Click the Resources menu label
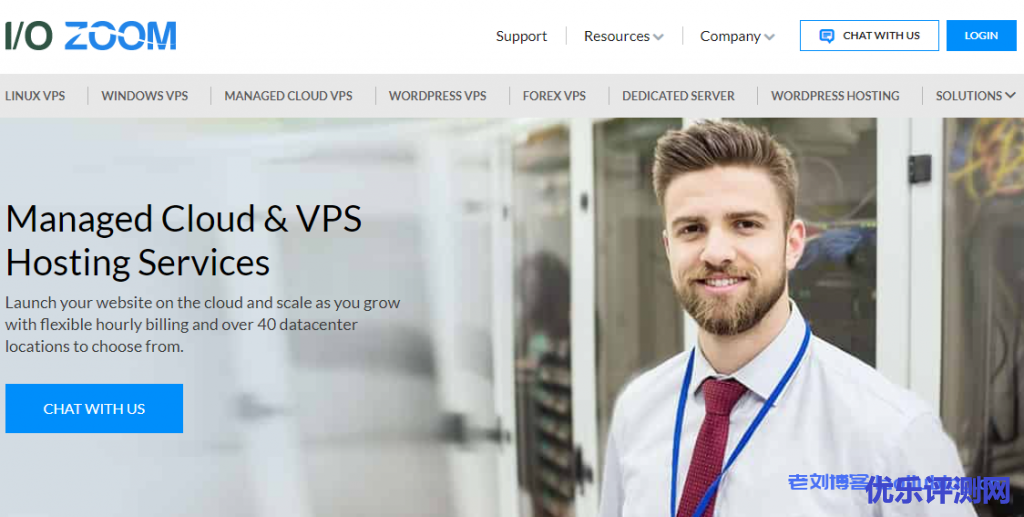Viewport: 1024px width, 517px height. tap(616, 36)
